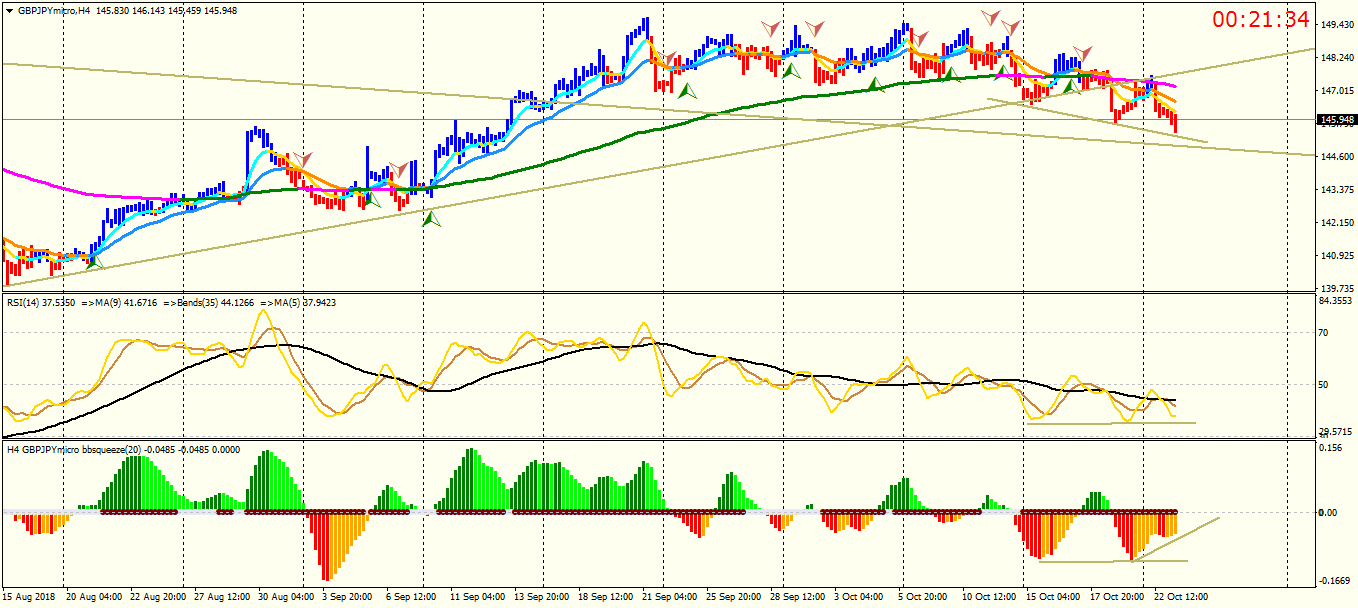Click the 148.240 price axis label
This screenshot has width=1358, height=608.
click(x=1337, y=58)
